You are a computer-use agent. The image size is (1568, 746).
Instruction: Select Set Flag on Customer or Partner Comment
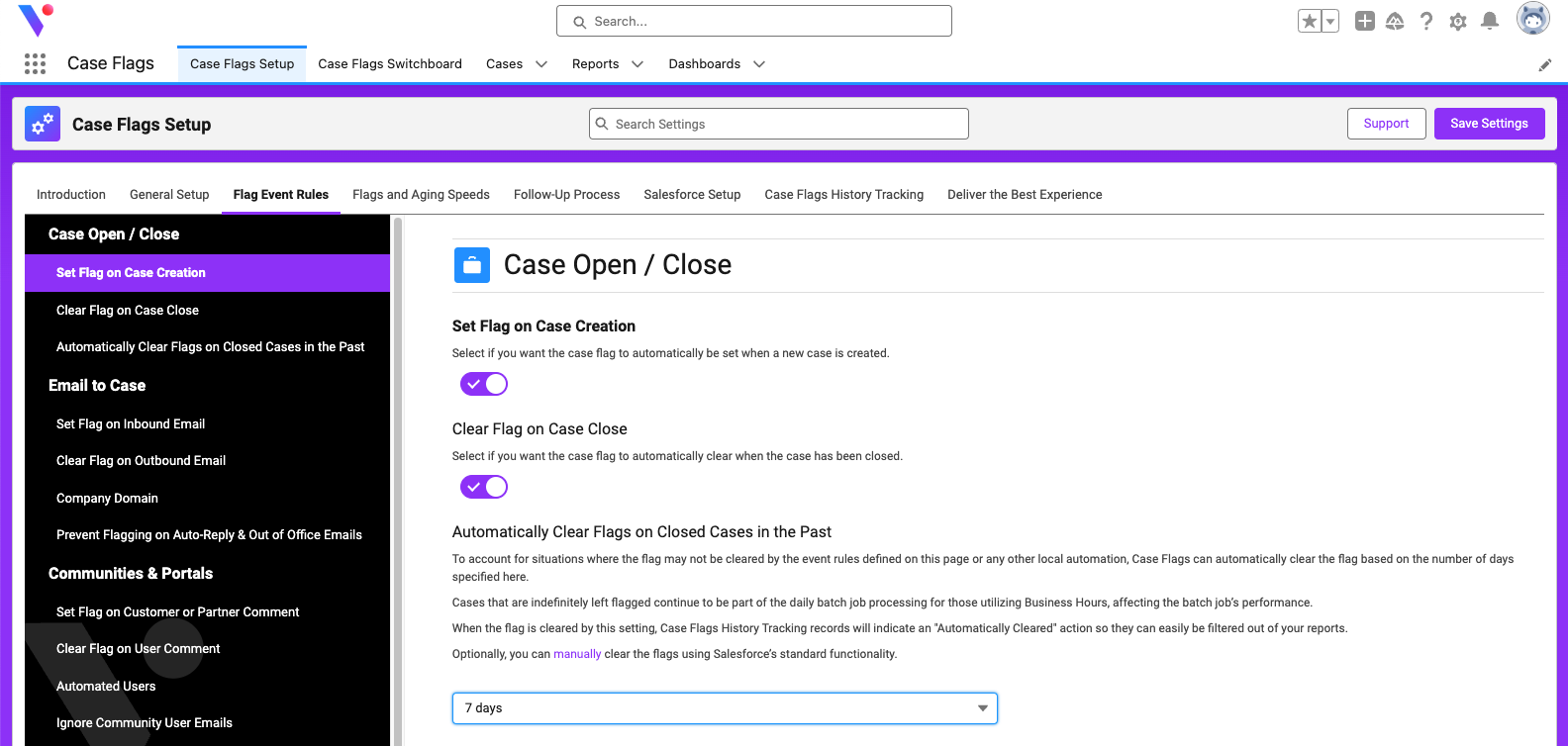click(208, 612)
